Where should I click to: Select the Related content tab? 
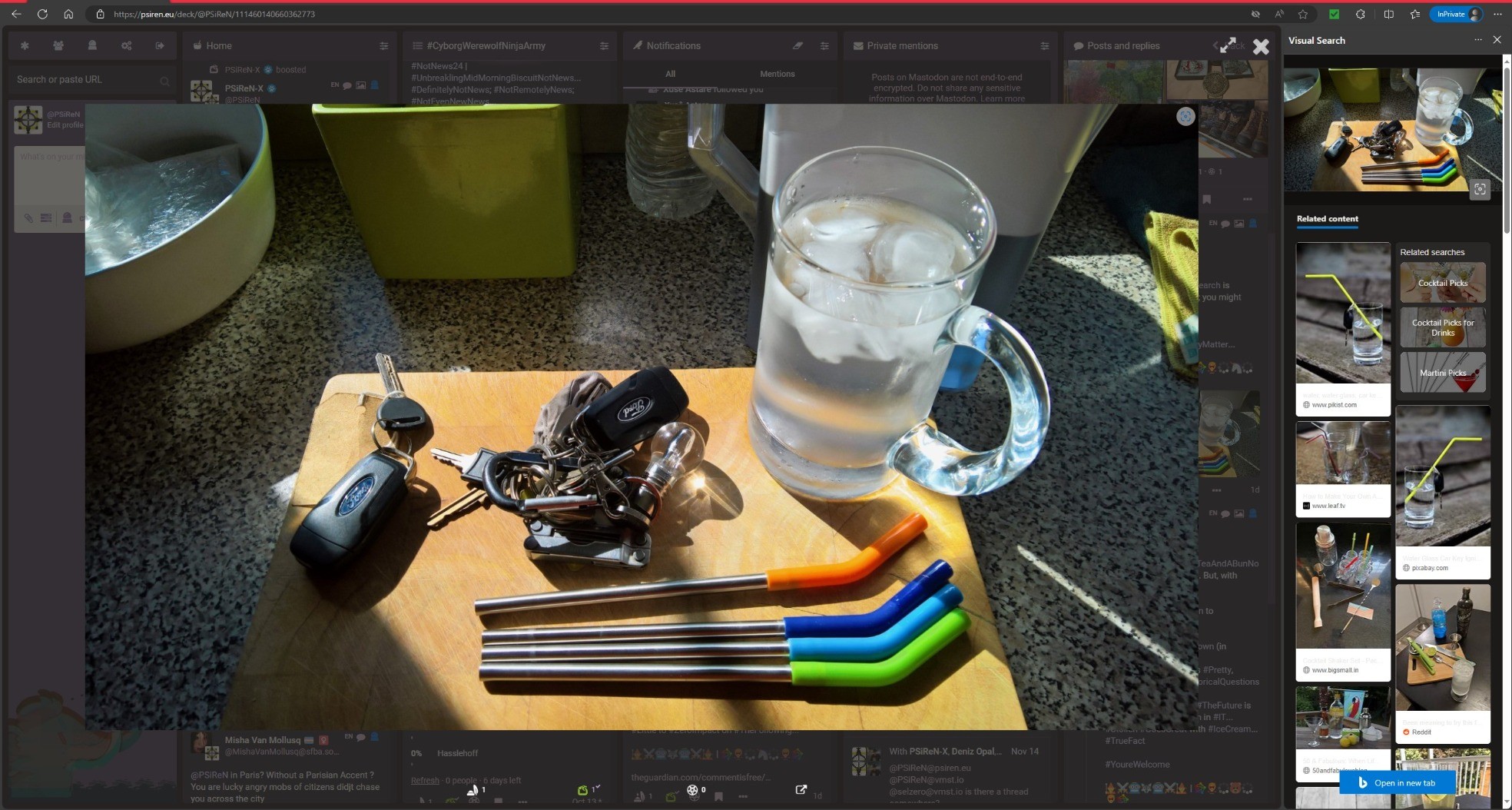click(x=1327, y=219)
